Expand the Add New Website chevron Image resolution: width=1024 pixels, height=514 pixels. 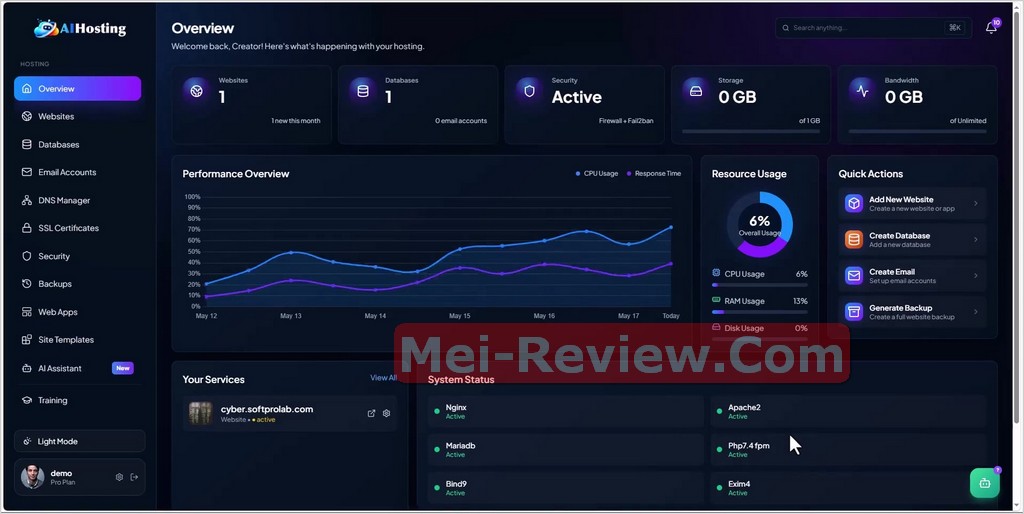point(976,204)
